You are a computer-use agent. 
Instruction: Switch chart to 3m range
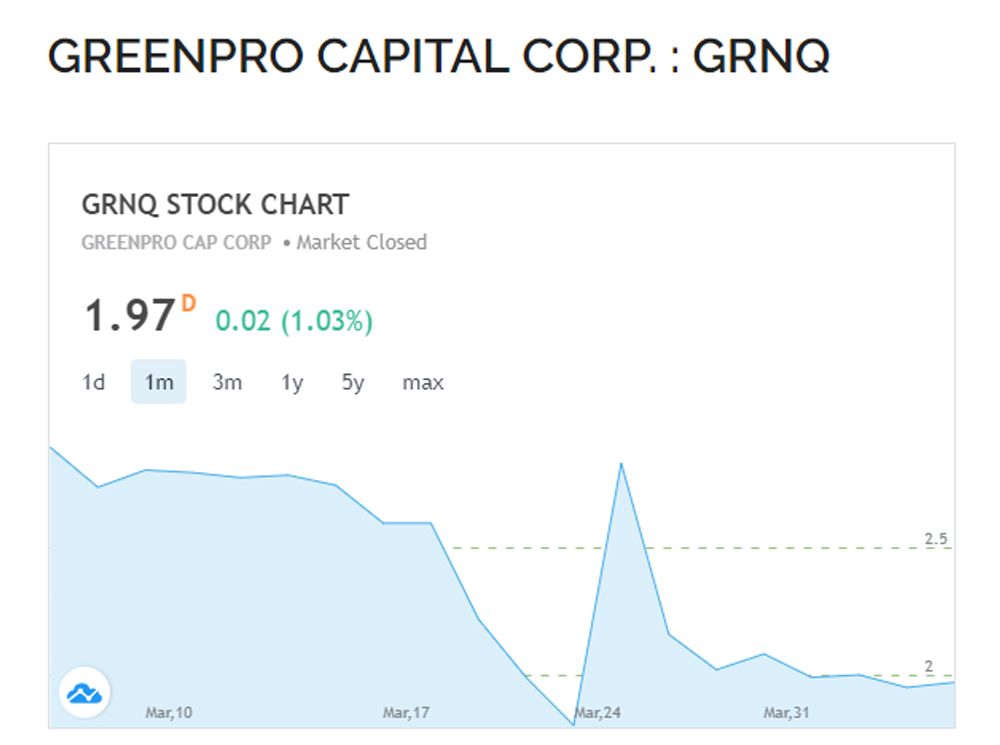click(227, 382)
